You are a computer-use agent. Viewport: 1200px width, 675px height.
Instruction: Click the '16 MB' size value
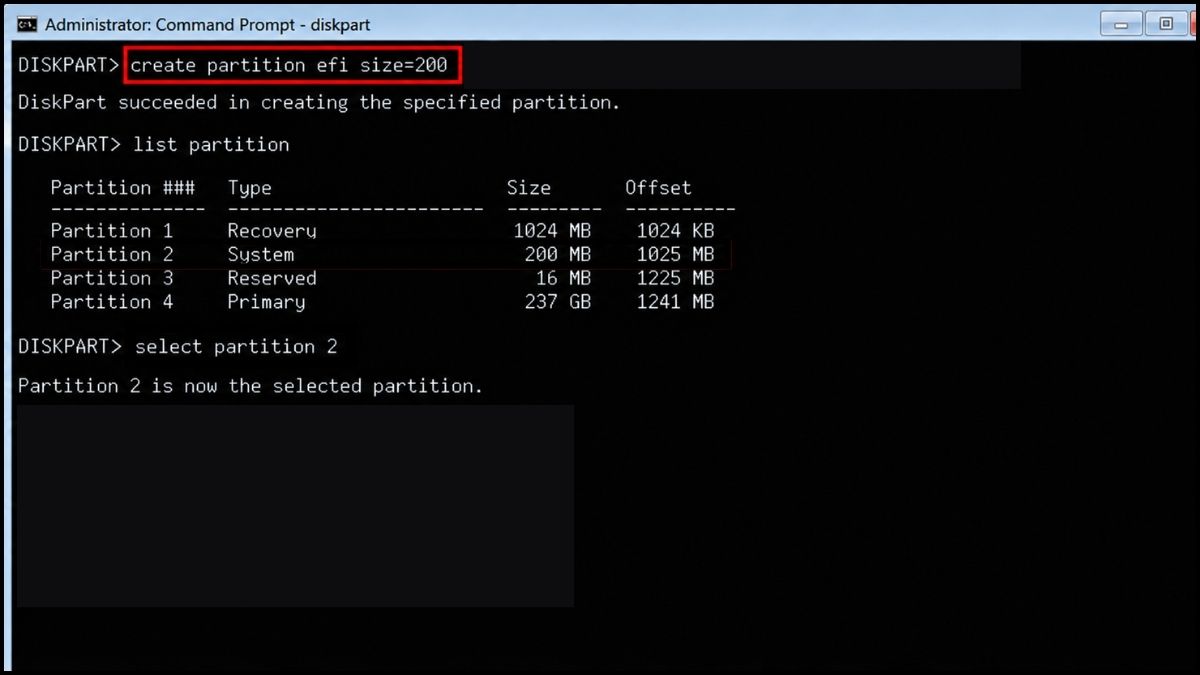(x=563, y=278)
